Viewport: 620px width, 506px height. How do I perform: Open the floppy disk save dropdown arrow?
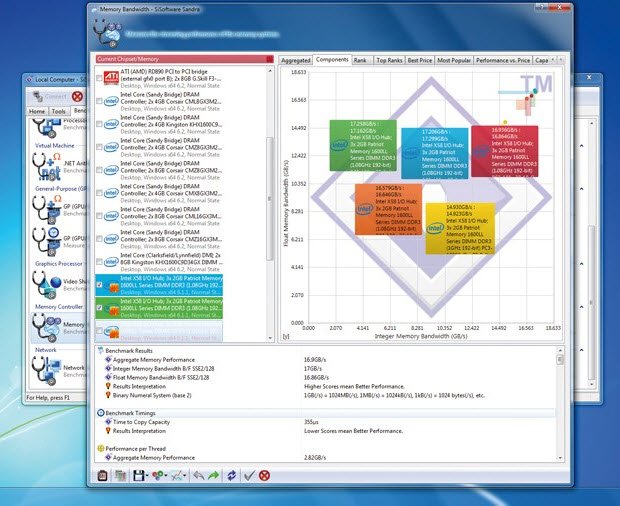tap(145, 475)
